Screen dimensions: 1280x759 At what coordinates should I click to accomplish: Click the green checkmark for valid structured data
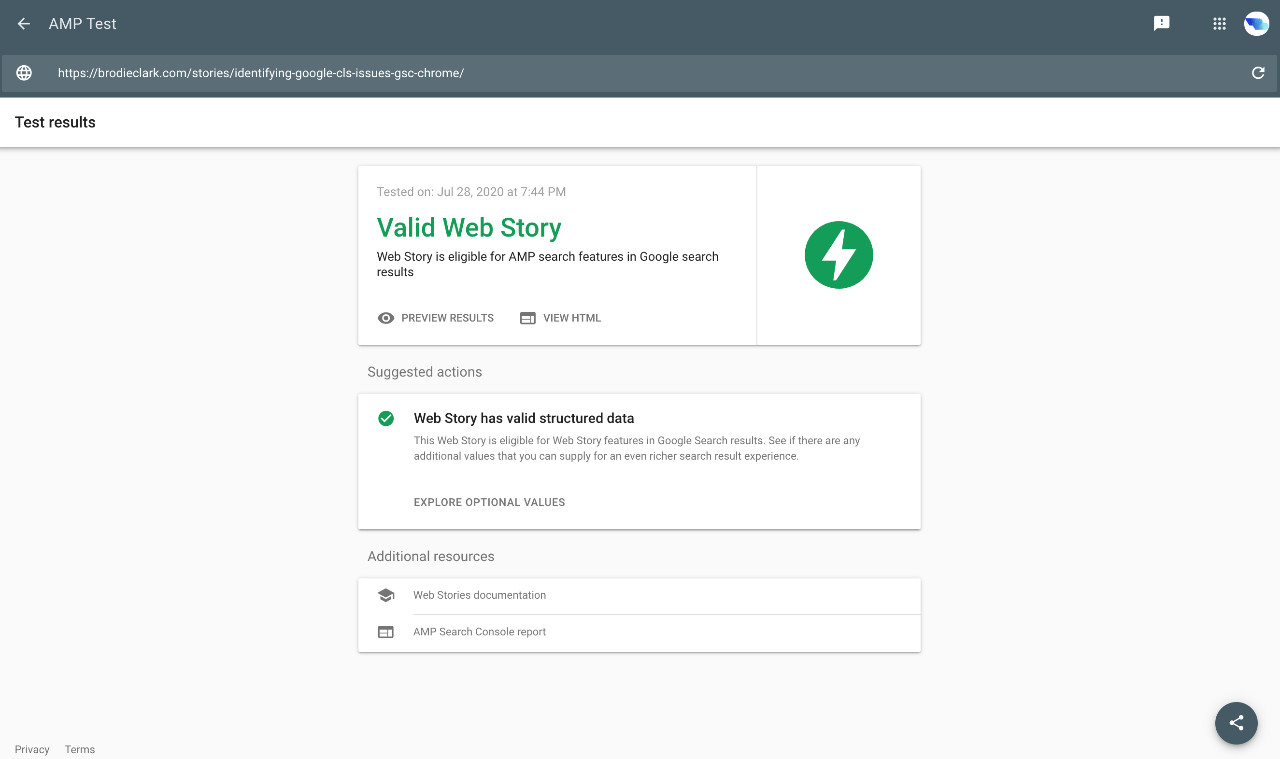point(386,418)
